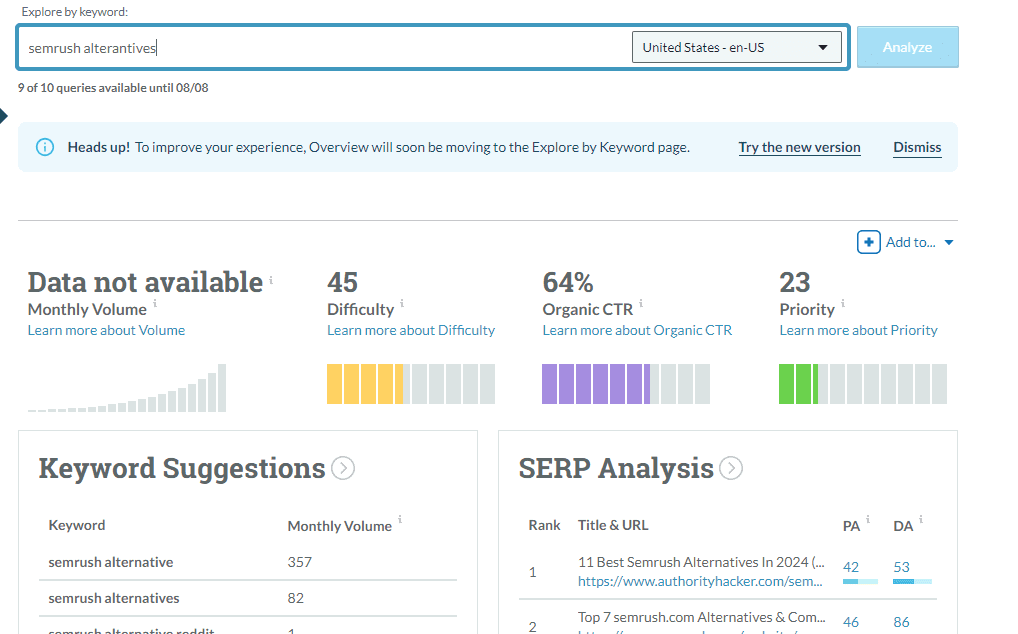The width and height of the screenshot is (1018, 634).
Task: Click info icon beside Monthly Volume heading
Action: (x=155, y=303)
